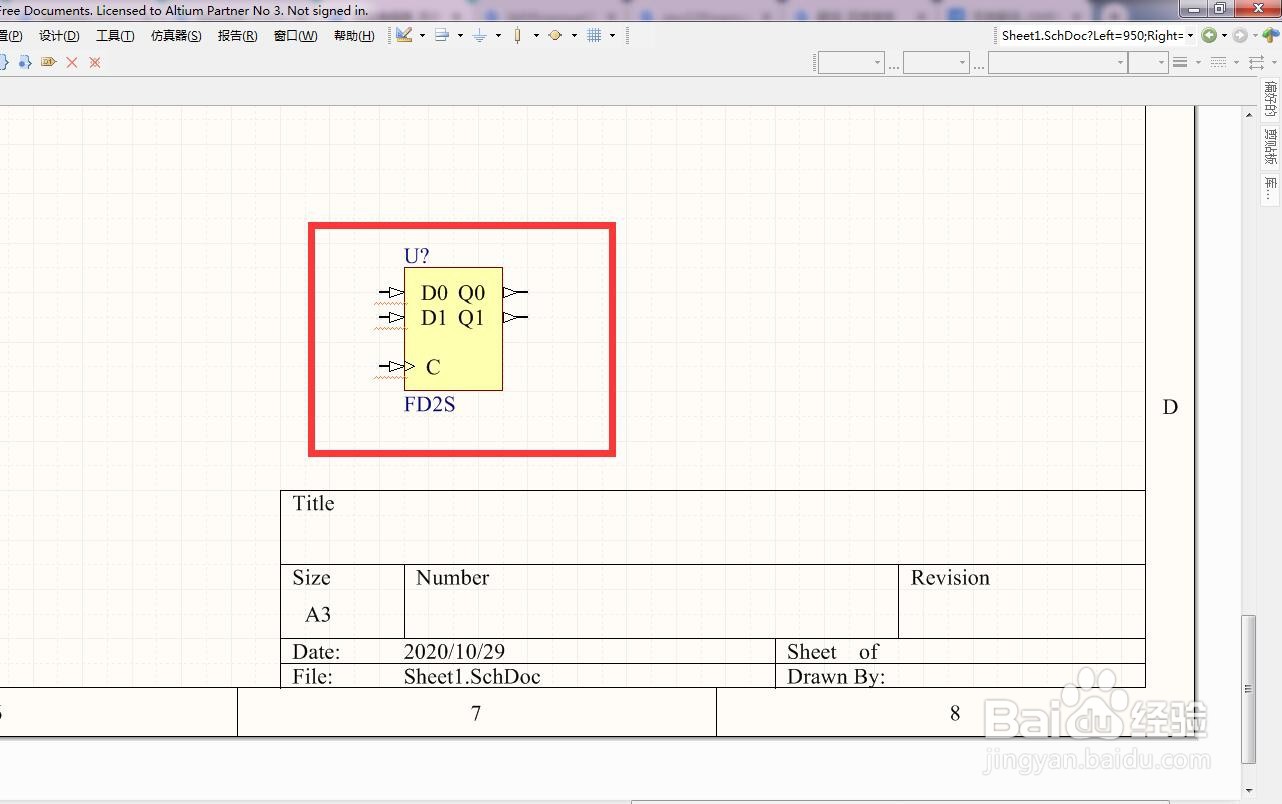
Task: Expand the alignment tools dropdown arrow
Action: pyautogui.click(x=460, y=35)
